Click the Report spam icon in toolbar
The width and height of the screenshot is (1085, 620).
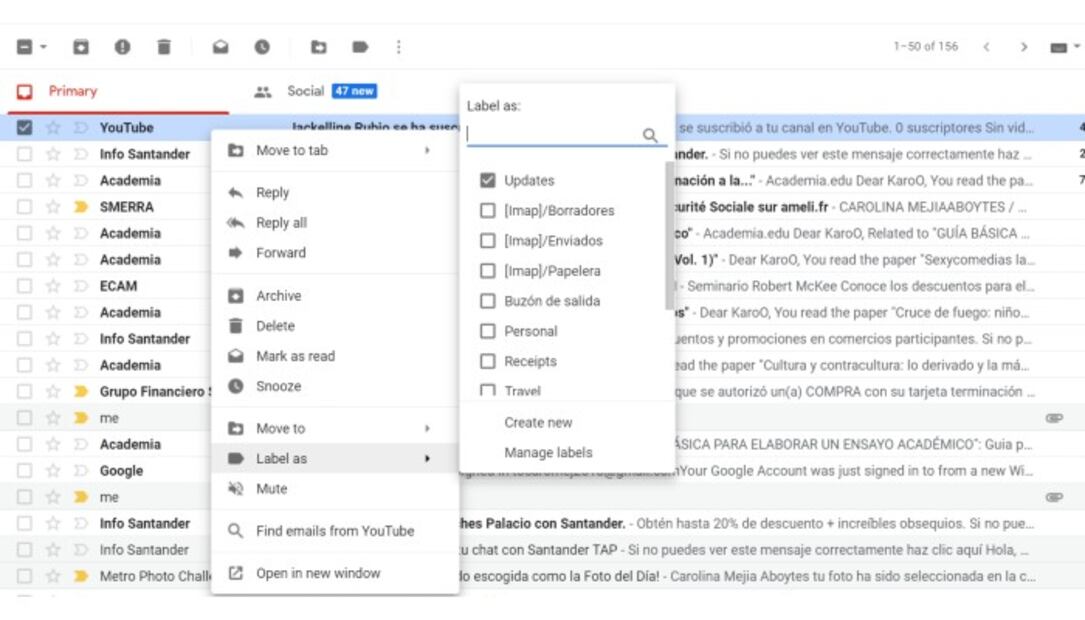coord(122,47)
